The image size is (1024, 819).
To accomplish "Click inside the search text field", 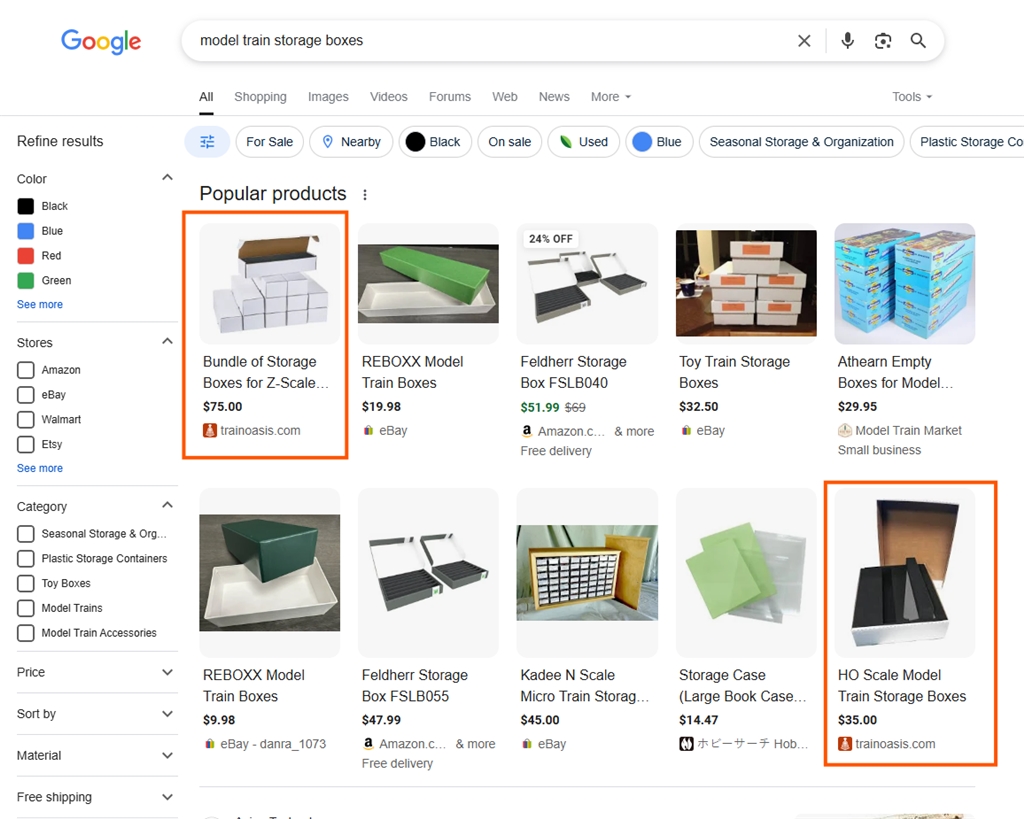I will 490,40.
